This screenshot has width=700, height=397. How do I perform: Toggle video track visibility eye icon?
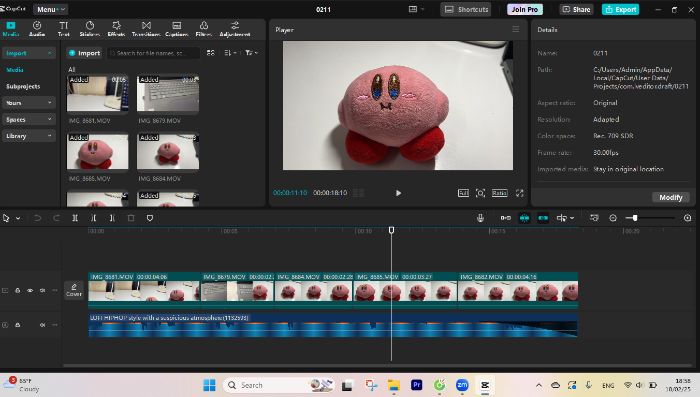[30, 290]
